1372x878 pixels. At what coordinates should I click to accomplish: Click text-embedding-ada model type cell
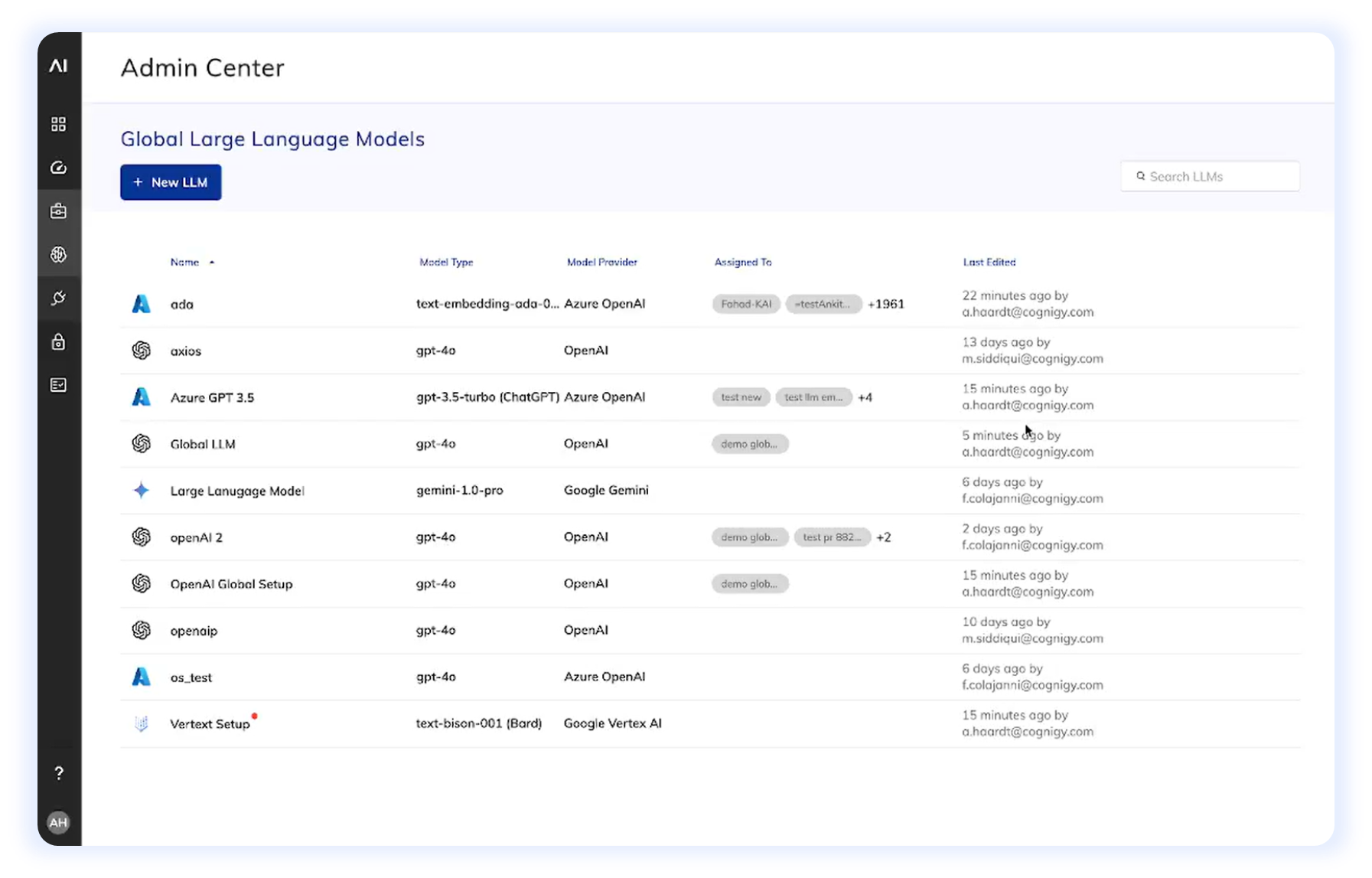point(487,304)
